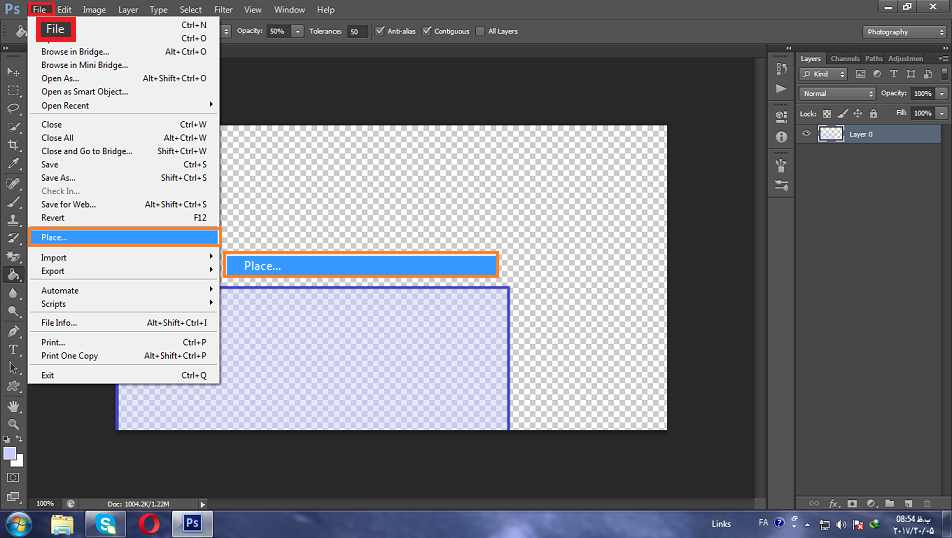Select the Lasso tool
Image resolution: width=952 pixels, height=538 pixels.
point(13,108)
